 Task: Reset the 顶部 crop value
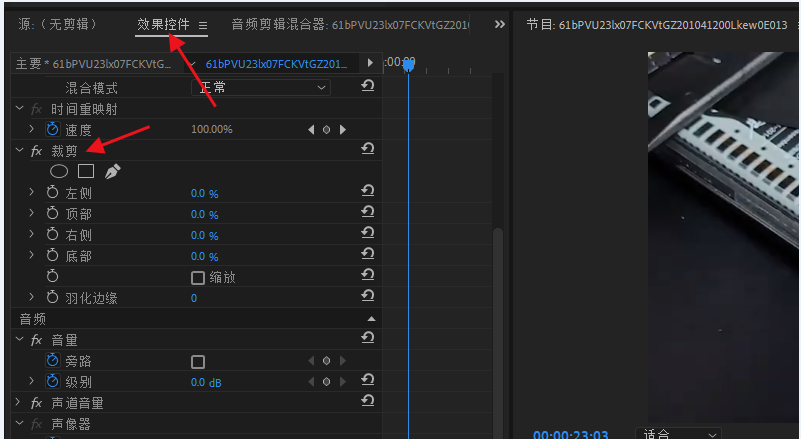tap(368, 212)
